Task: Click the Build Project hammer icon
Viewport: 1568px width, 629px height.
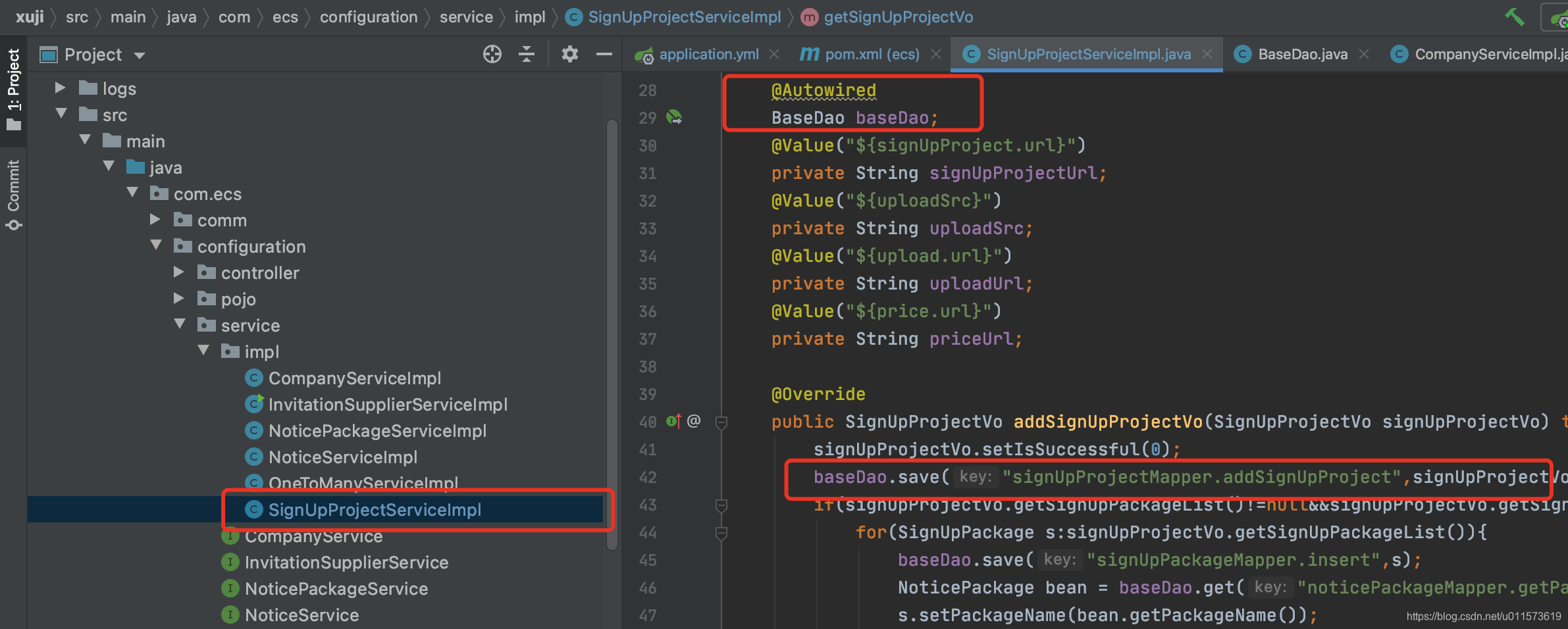Action: click(1515, 17)
